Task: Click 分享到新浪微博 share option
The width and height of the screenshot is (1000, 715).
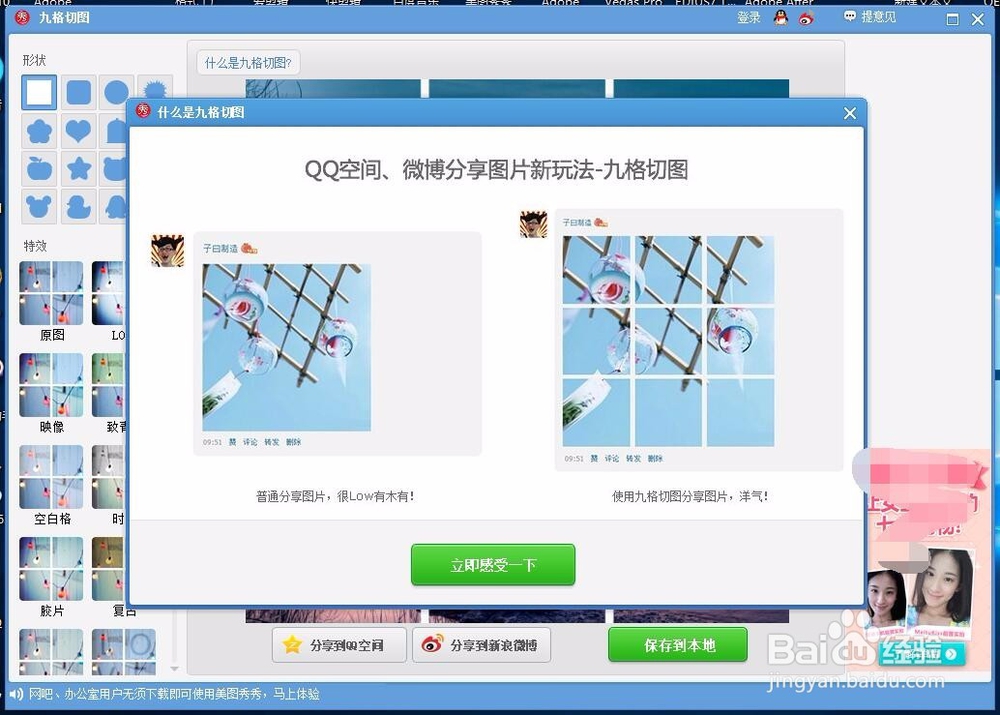Action: point(481,645)
